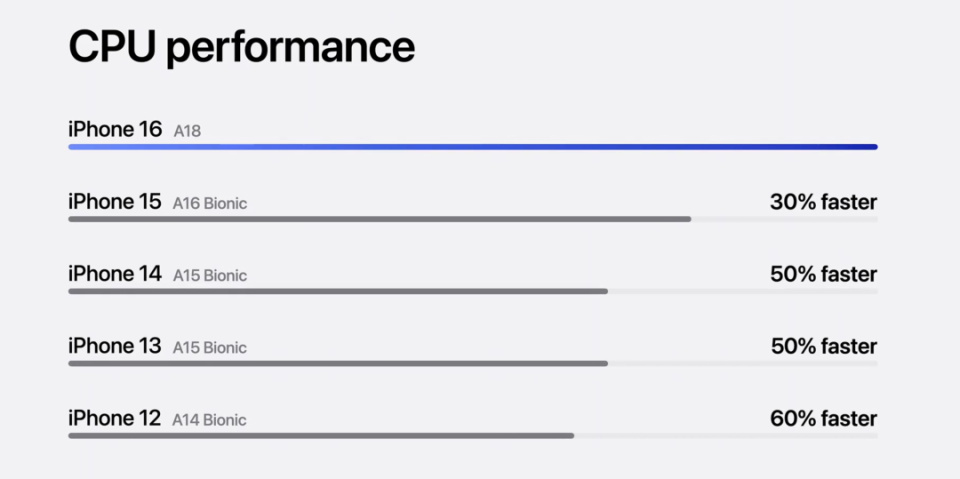This screenshot has height=479, width=960.
Task: Click the iPhone 14 gray performance bar
Action: coord(338,292)
